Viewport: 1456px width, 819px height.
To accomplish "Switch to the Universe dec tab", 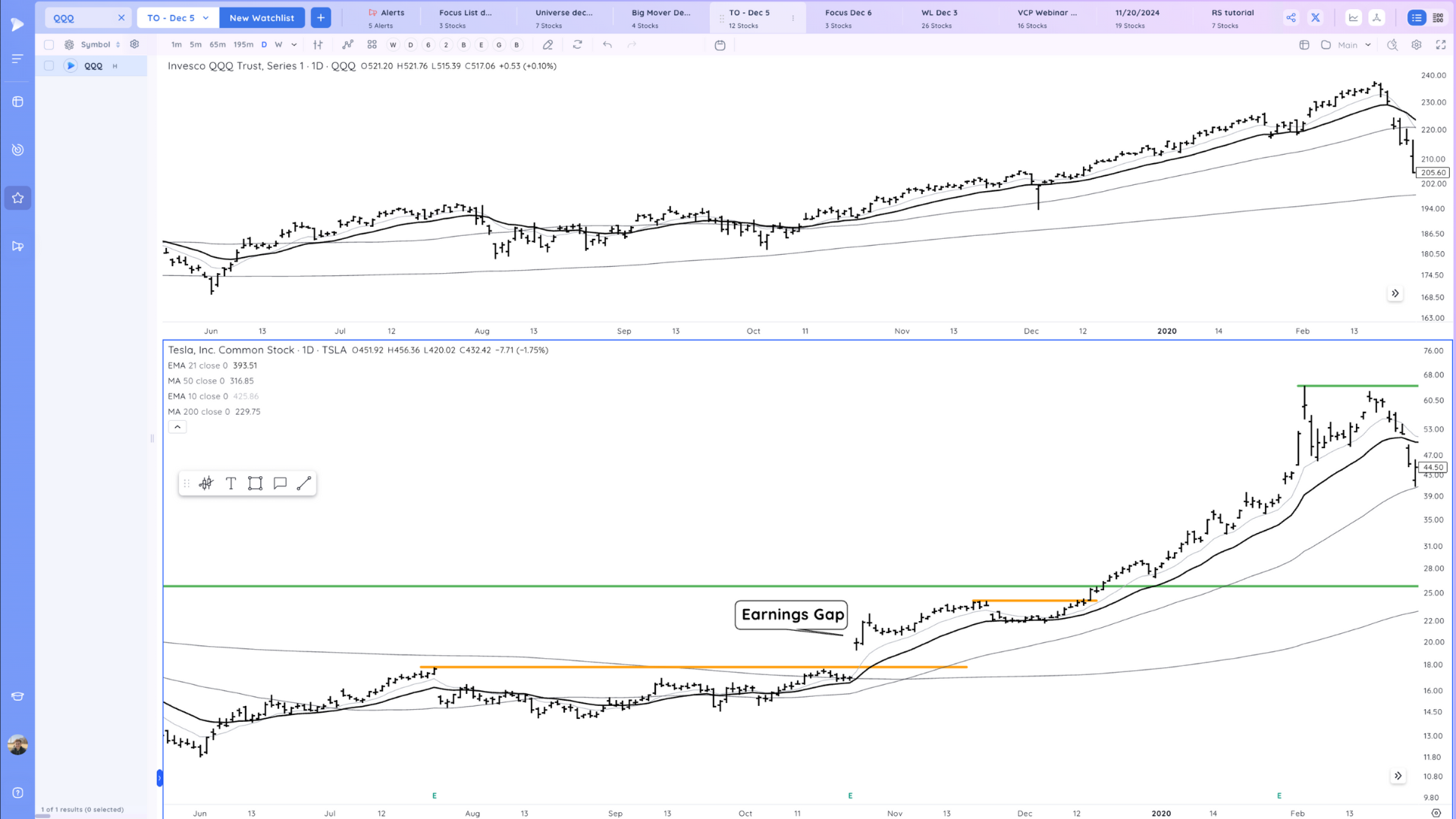I will pyautogui.click(x=564, y=18).
